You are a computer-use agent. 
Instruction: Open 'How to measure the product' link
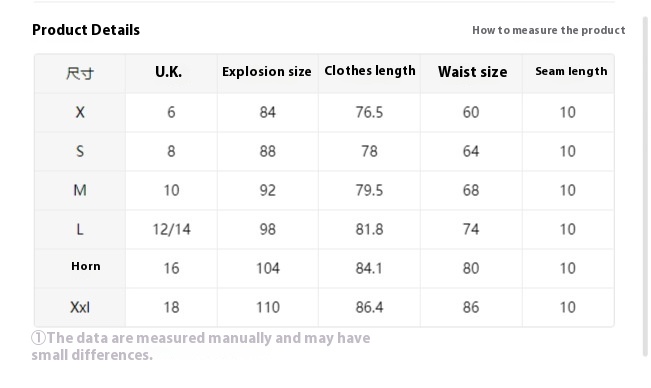pos(548,30)
